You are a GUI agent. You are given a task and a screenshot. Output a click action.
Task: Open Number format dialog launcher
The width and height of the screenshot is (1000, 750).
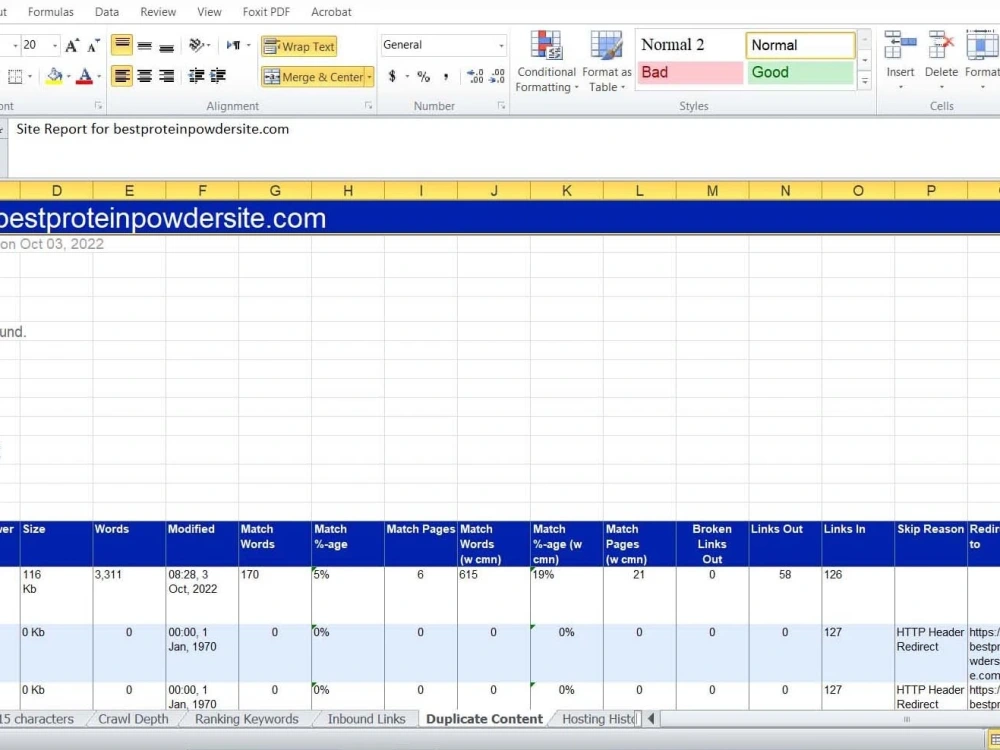click(x=501, y=106)
